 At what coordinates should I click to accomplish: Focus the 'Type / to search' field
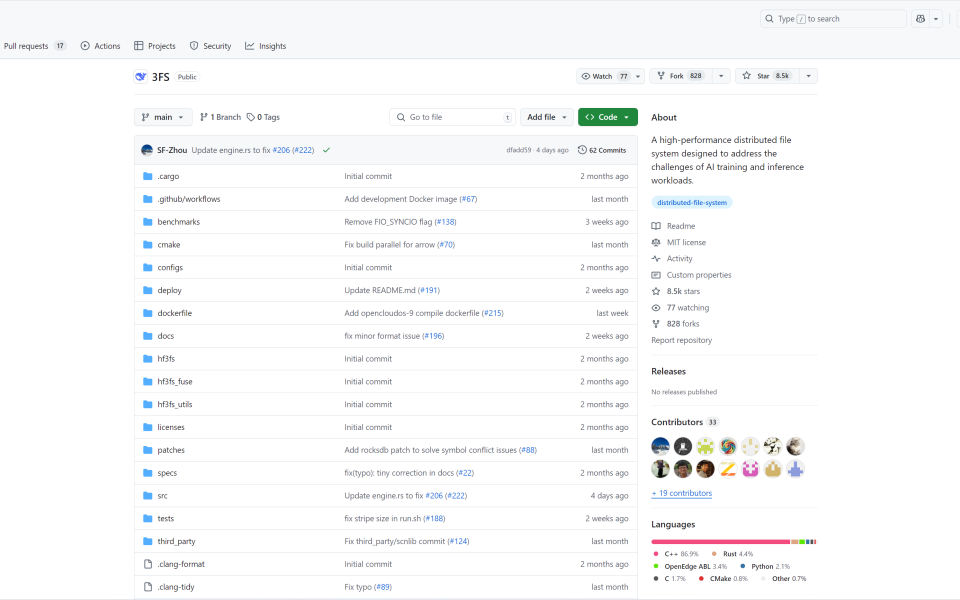point(833,19)
